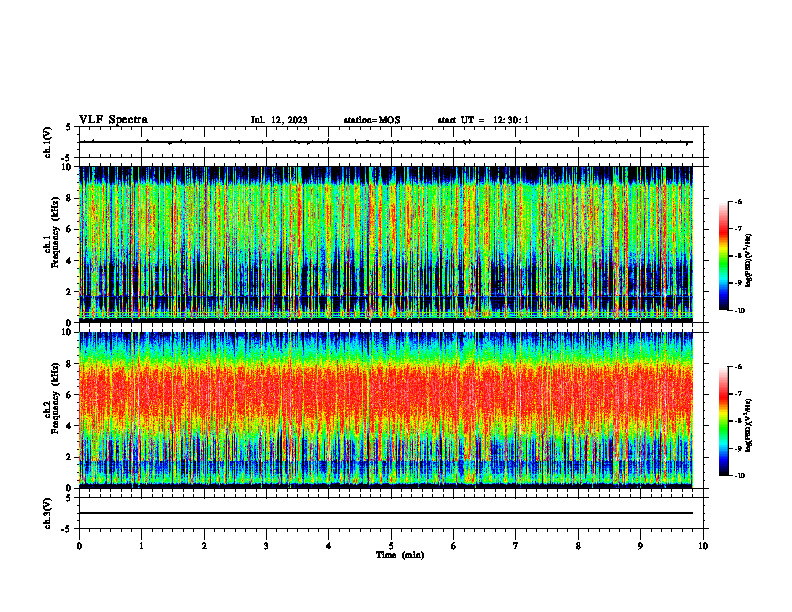Click the ch.1 color scale bar
Image resolution: width=792 pixels, height=612 pixels.
pos(724,256)
